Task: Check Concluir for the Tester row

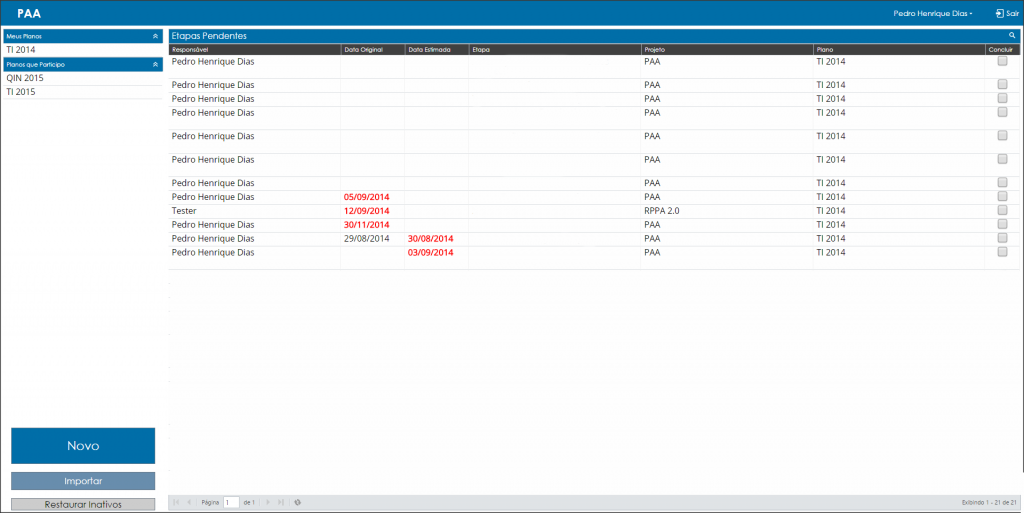Action: pyautogui.click(x=1002, y=210)
